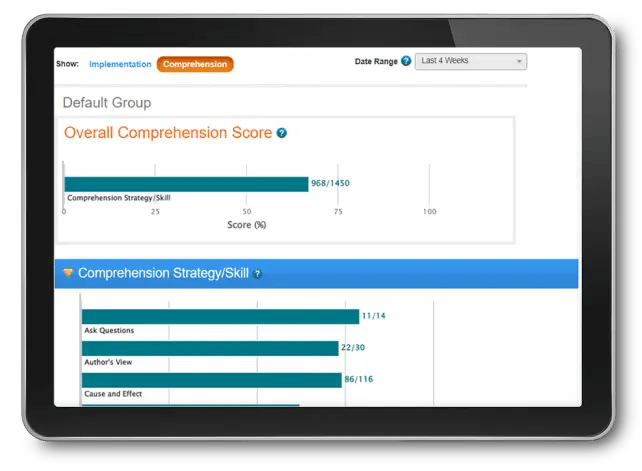Select the Cause and Effect bar

coord(211,380)
